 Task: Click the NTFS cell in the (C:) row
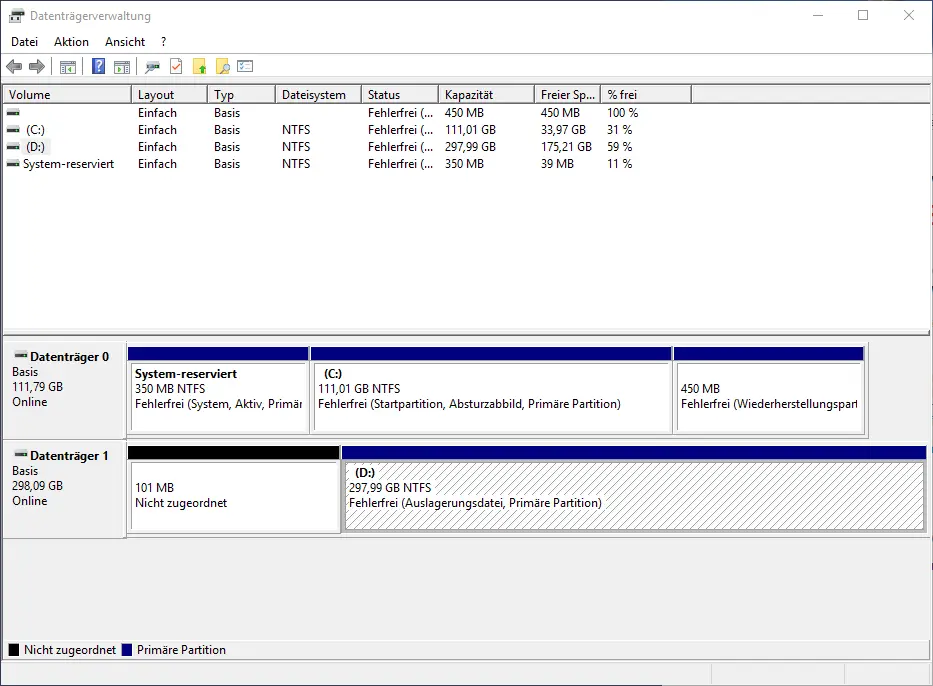(x=296, y=130)
